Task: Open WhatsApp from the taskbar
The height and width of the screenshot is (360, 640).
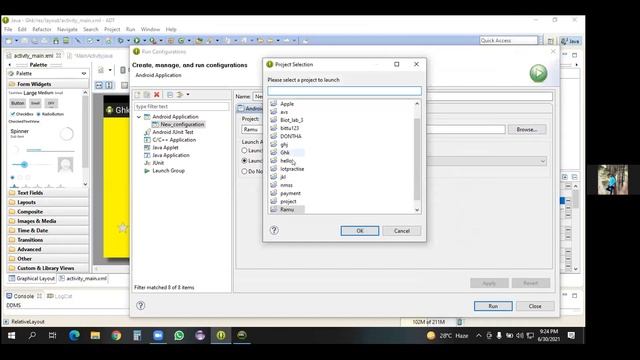Action: click(x=179, y=336)
